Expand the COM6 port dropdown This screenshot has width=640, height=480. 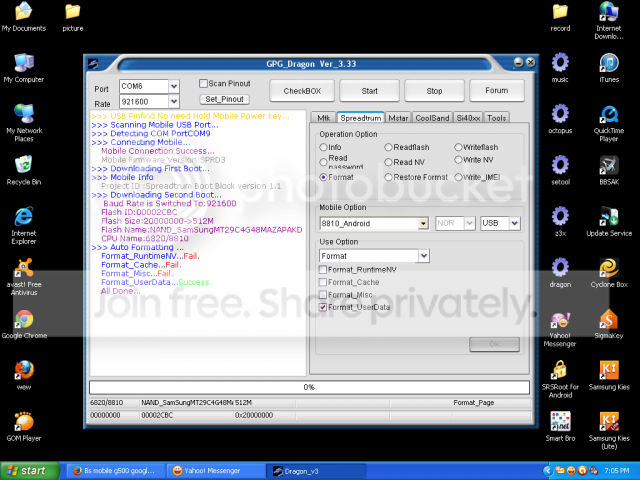[x=174, y=87]
